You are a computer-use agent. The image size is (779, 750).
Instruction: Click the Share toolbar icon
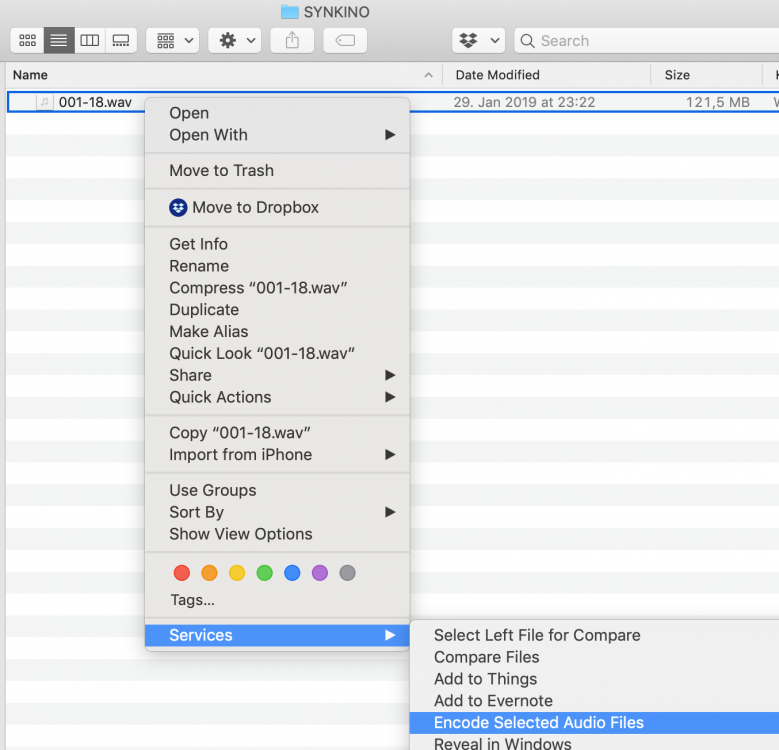coord(292,41)
